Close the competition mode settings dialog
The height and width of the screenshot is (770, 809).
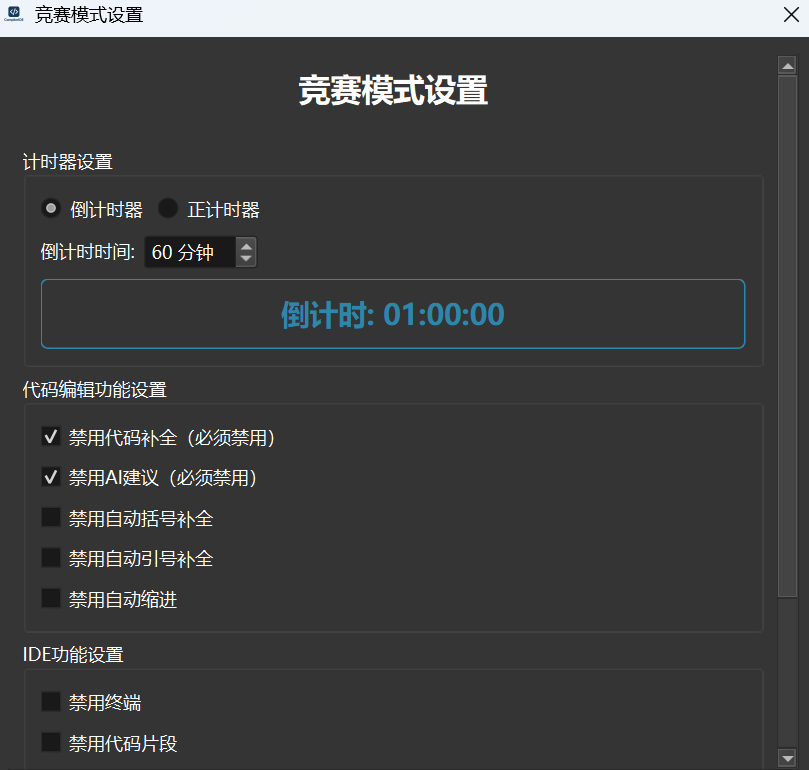point(790,15)
